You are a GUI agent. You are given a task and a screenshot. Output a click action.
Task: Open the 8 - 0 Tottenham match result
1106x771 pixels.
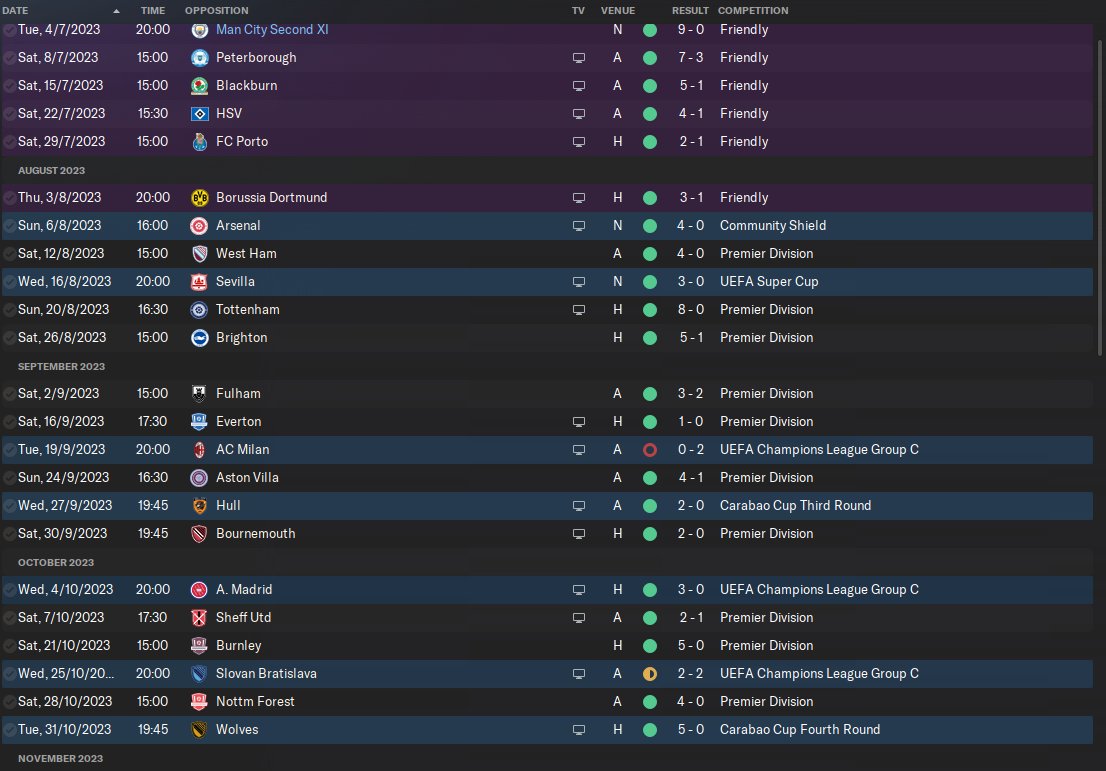point(691,310)
